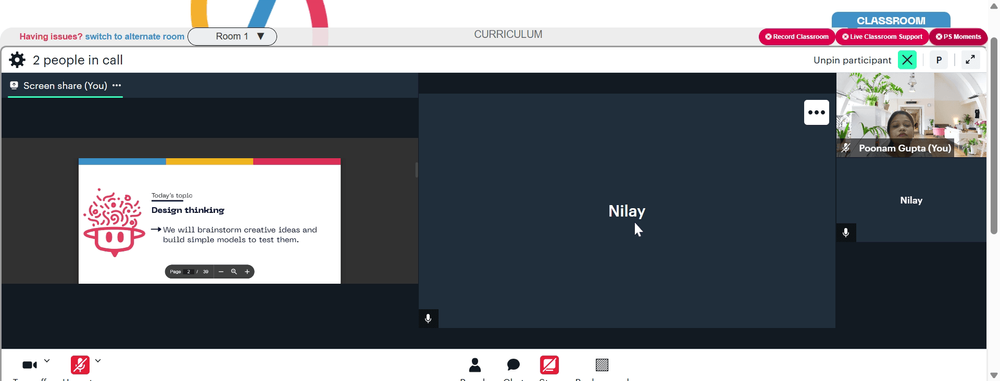
Task: Click the Nilay sidebar participant tile
Action: click(x=911, y=200)
